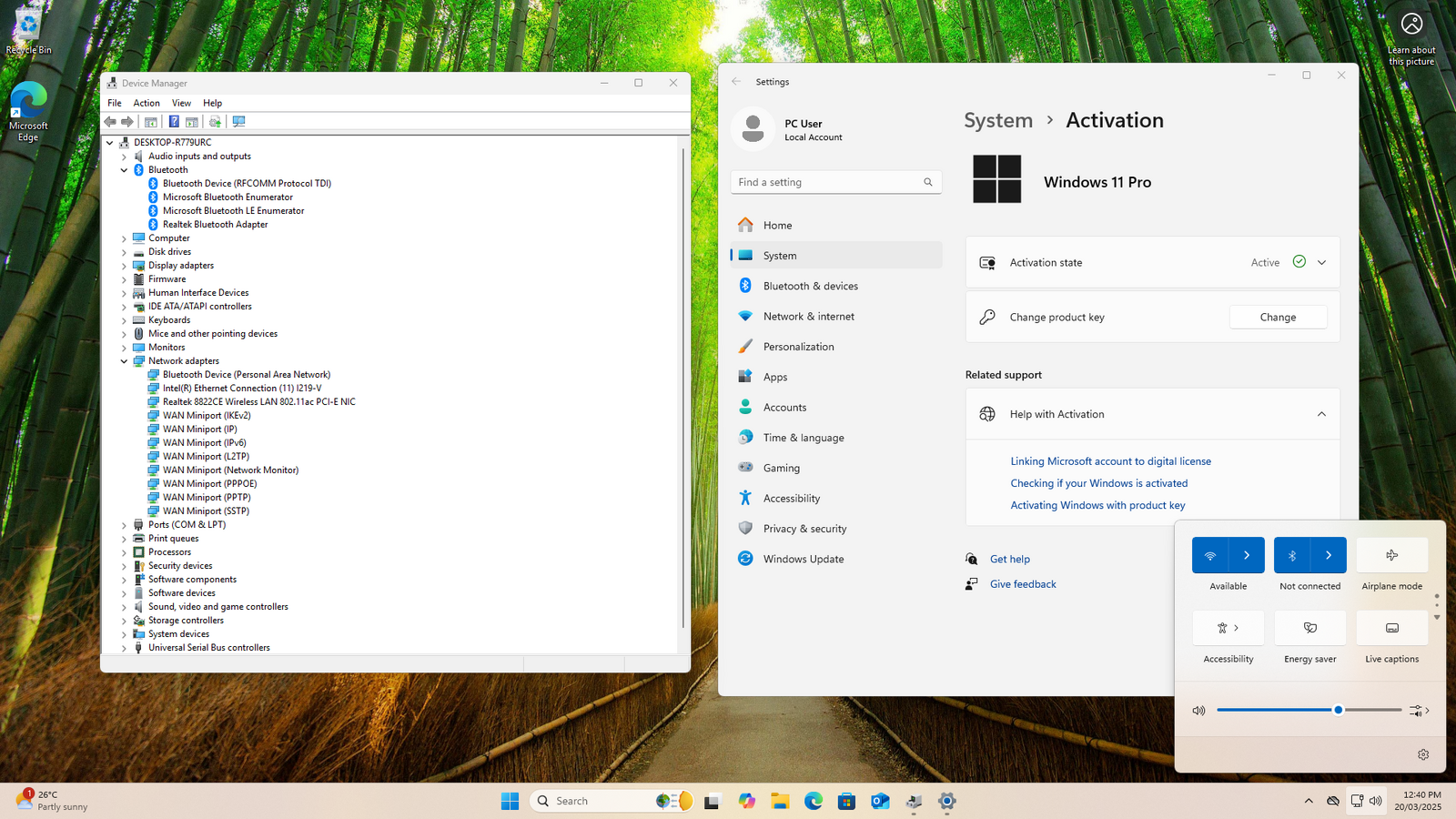Click the Back arrow in Device Manager toolbar
Image resolution: width=1456 pixels, height=819 pixels.
(x=110, y=122)
